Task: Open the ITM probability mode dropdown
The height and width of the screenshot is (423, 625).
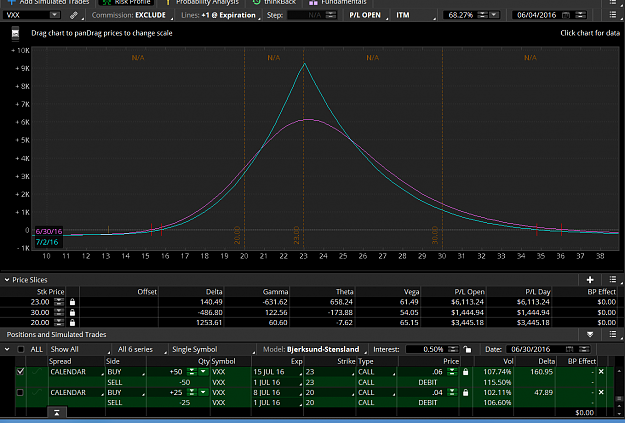Action: pos(415,15)
